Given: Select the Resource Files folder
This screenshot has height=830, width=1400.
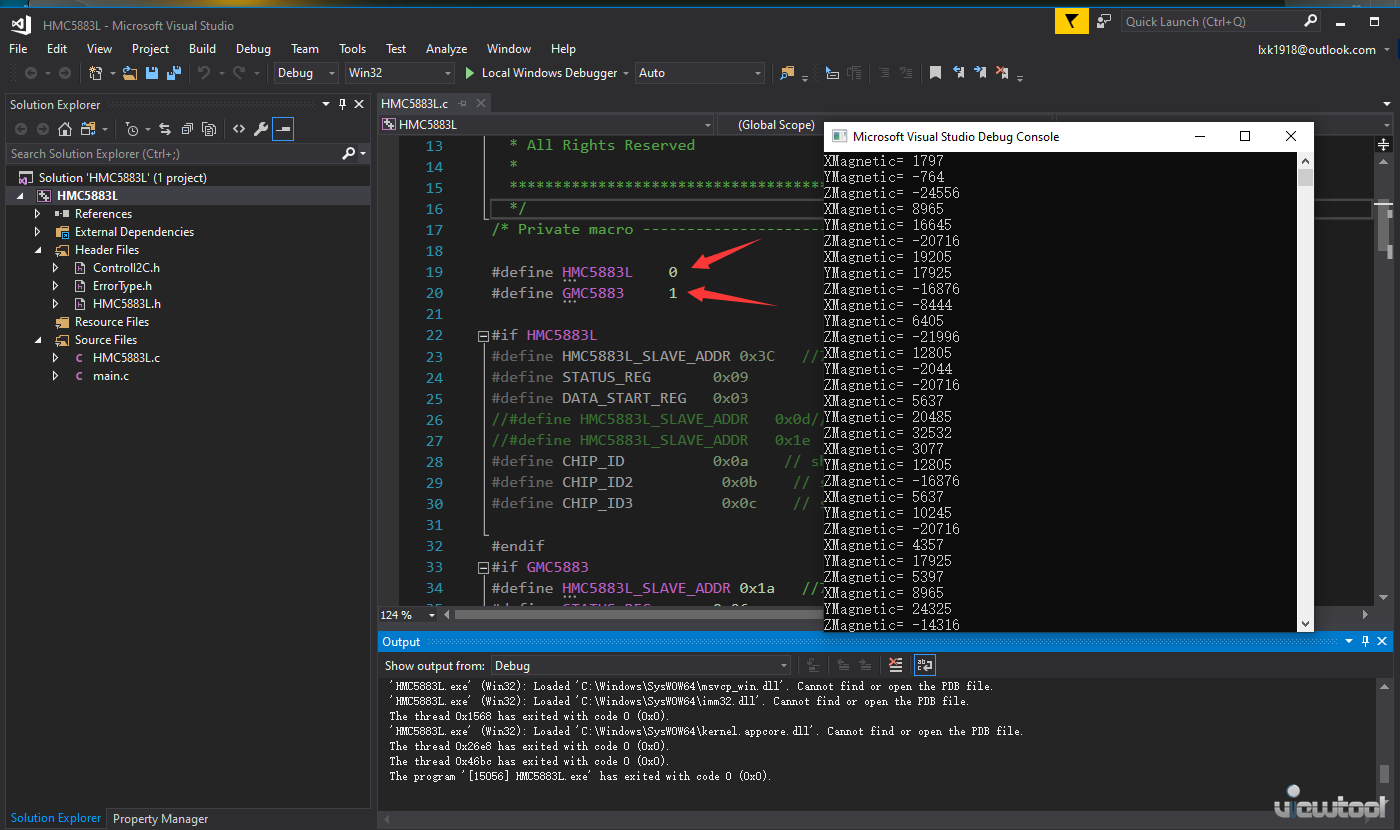Looking at the screenshot, I should point(112,322).
